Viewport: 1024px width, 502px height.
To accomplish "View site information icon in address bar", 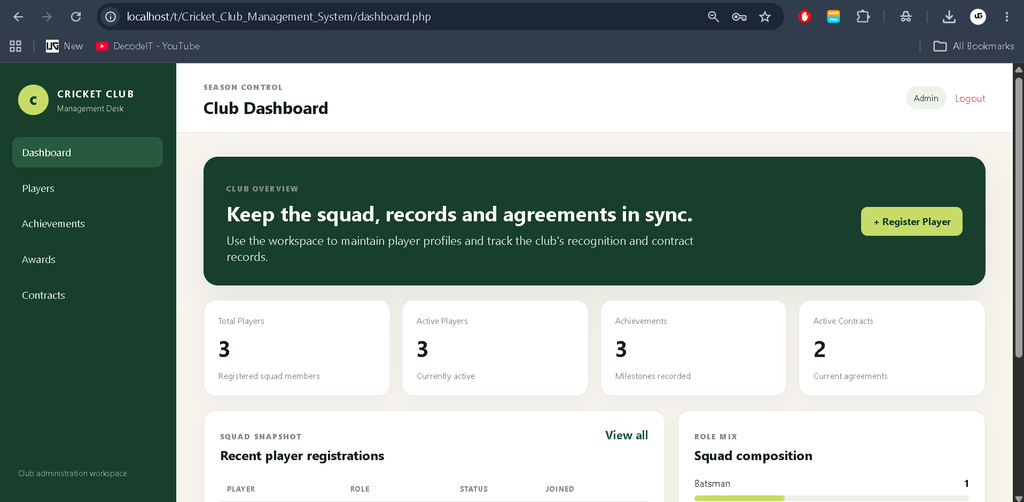I will [x=111, y=17].
